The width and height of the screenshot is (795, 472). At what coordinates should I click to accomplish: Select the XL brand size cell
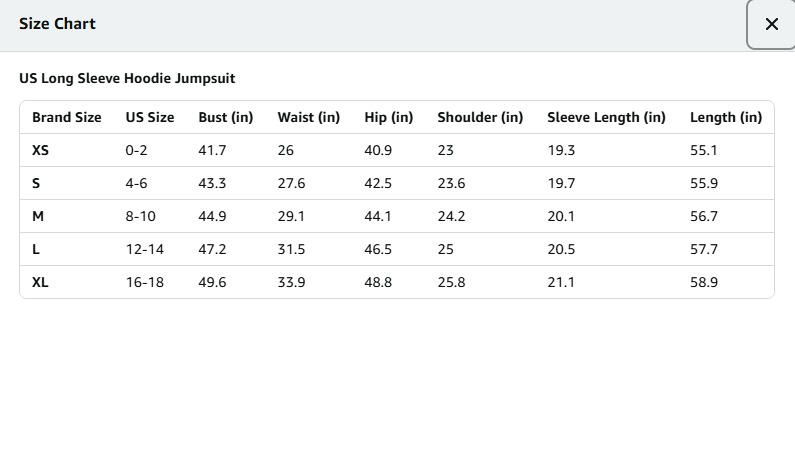tap(40, 282)
